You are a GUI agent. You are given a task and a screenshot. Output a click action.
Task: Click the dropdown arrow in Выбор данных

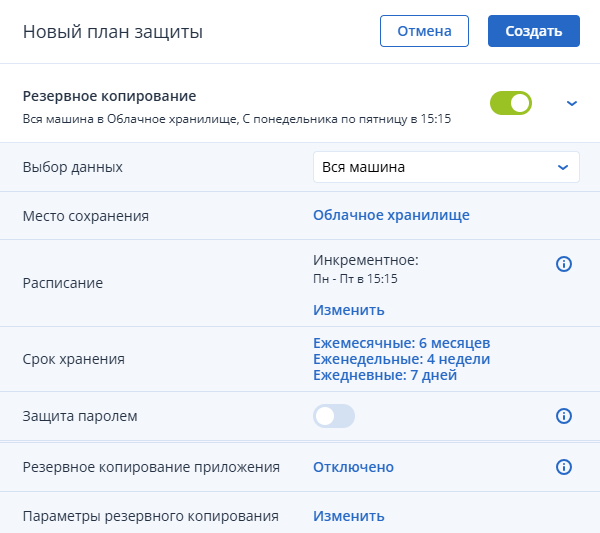coord(563,167)
